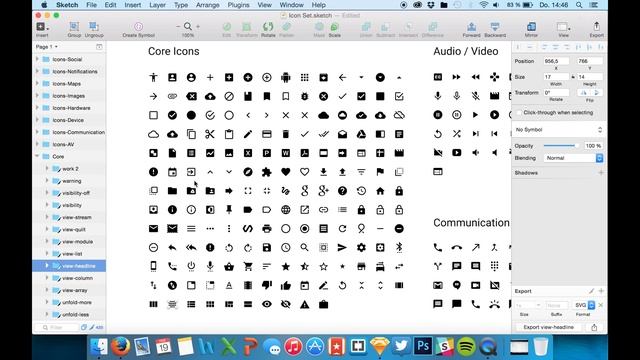Image resolution: width=640 pixels, height=360 pixels.
Task: Open the File menu
Action: pyautogui.click(x=91, y=5)
